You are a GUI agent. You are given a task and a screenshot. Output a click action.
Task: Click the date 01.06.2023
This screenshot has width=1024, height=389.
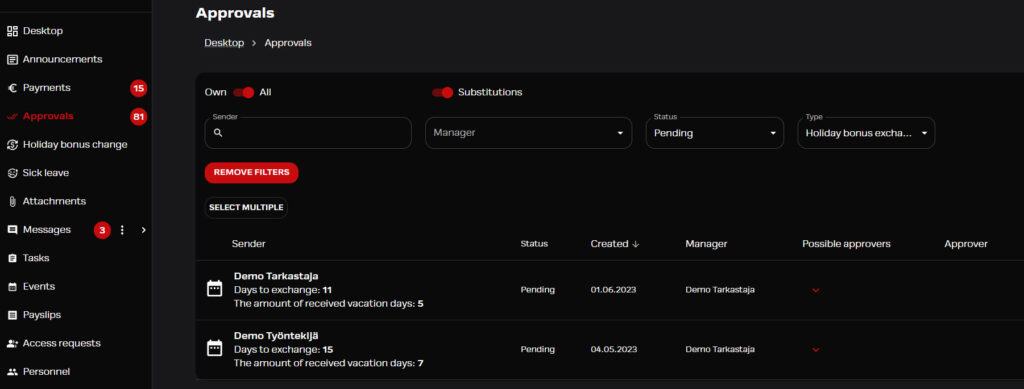[613, 290]
